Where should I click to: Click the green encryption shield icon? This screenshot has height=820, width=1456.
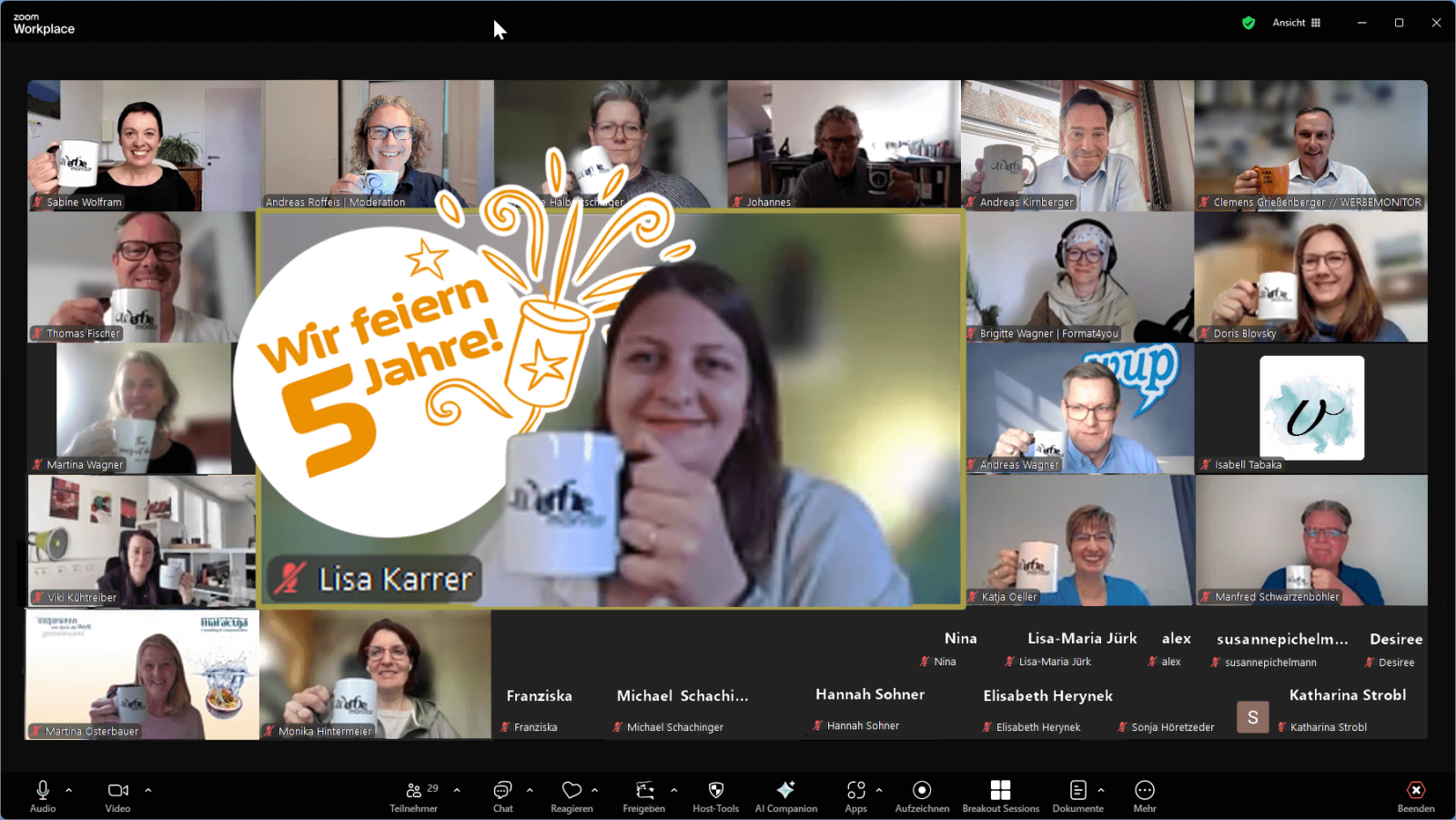tap(1249, 23)
